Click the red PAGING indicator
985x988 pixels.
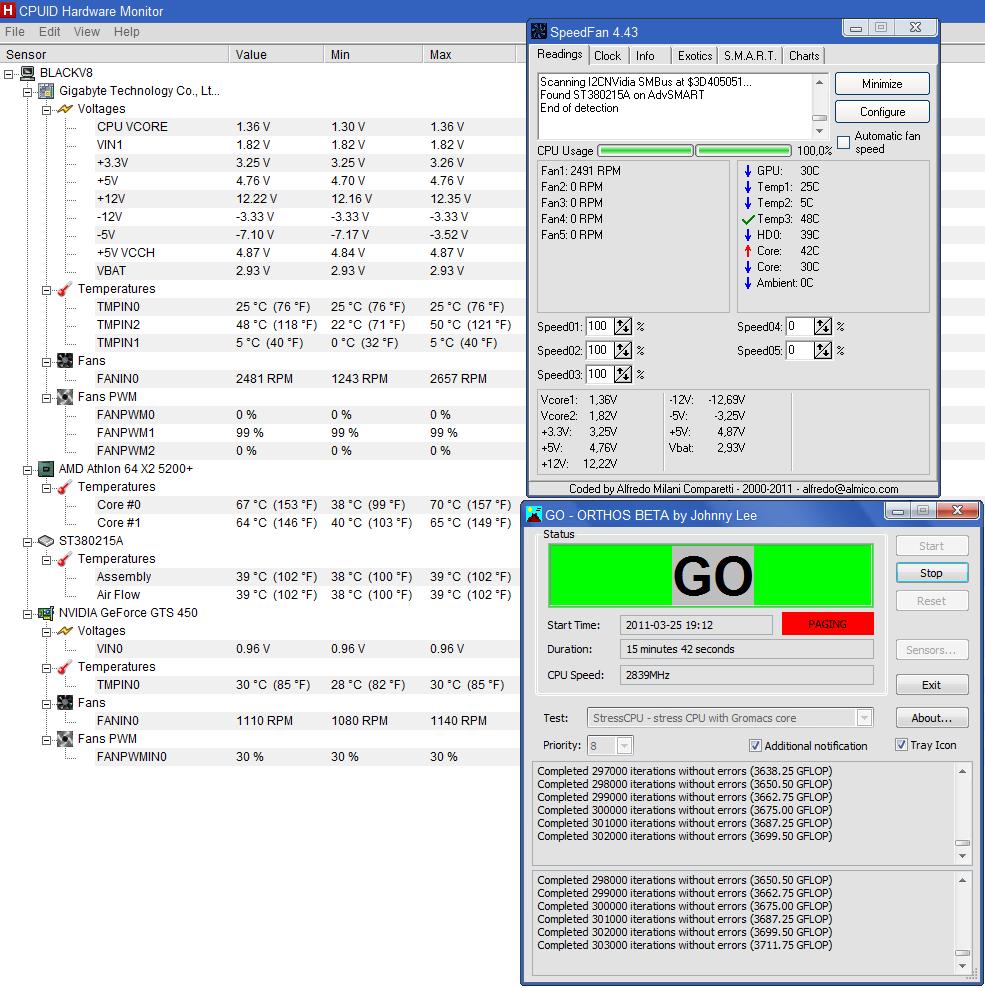[x=827, y=624]
